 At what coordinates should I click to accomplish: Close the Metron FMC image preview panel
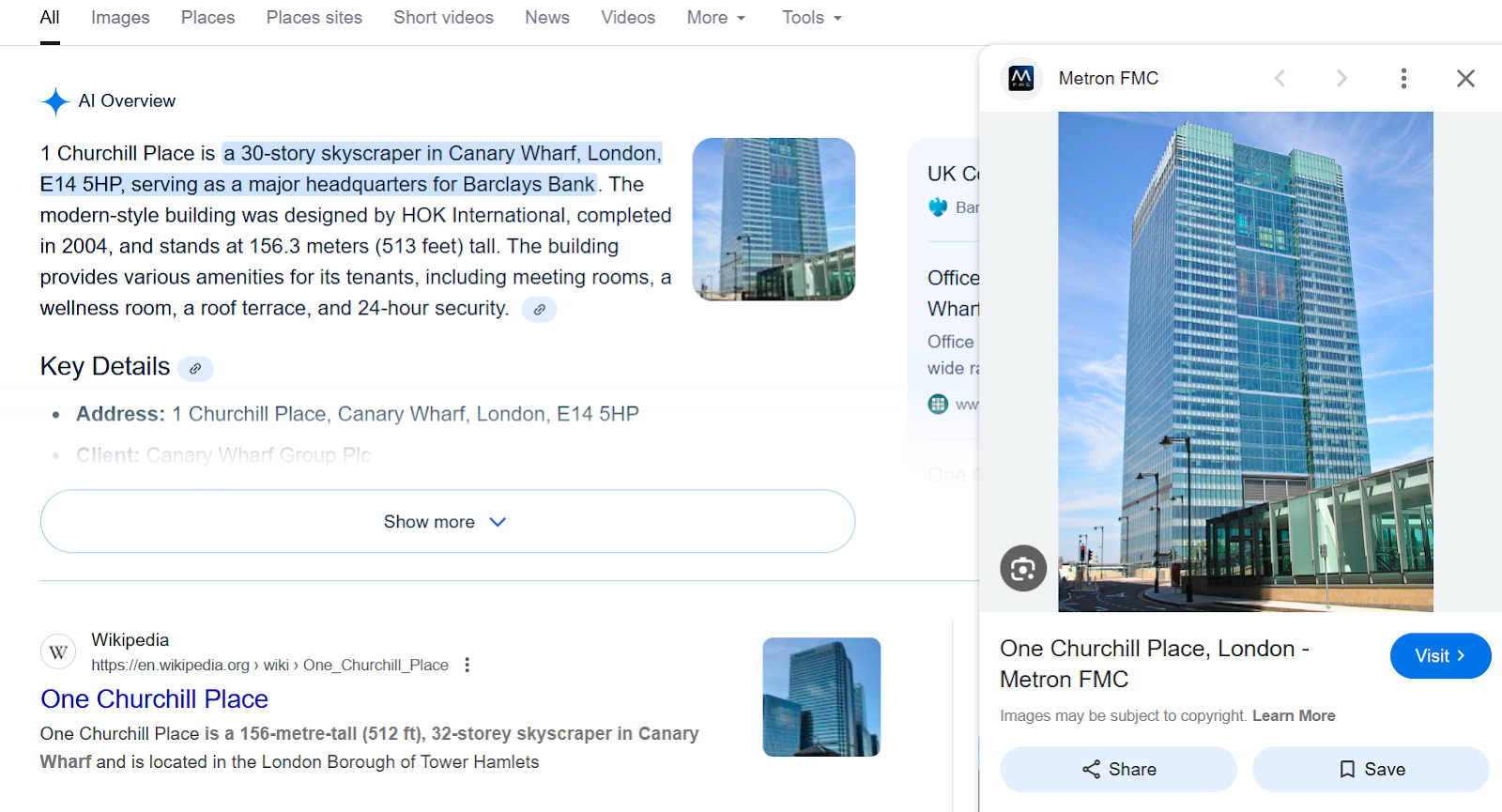point(1465,78)
